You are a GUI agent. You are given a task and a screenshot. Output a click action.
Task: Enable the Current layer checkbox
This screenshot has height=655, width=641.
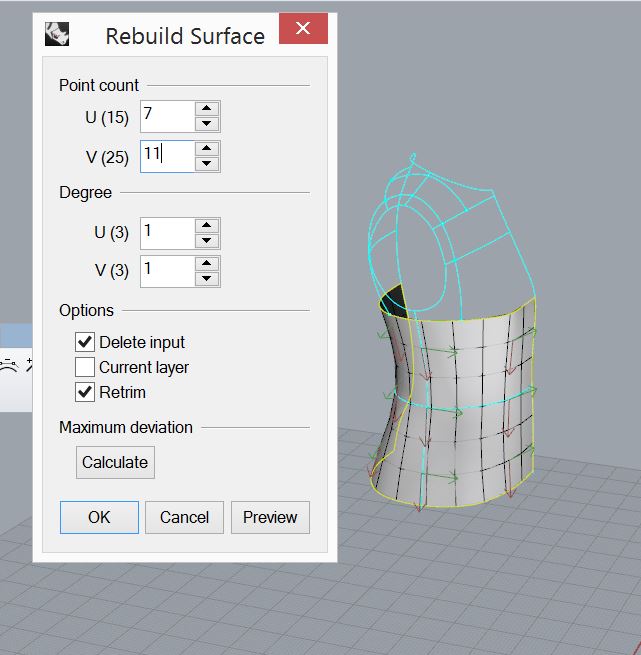tap(86, 367)
